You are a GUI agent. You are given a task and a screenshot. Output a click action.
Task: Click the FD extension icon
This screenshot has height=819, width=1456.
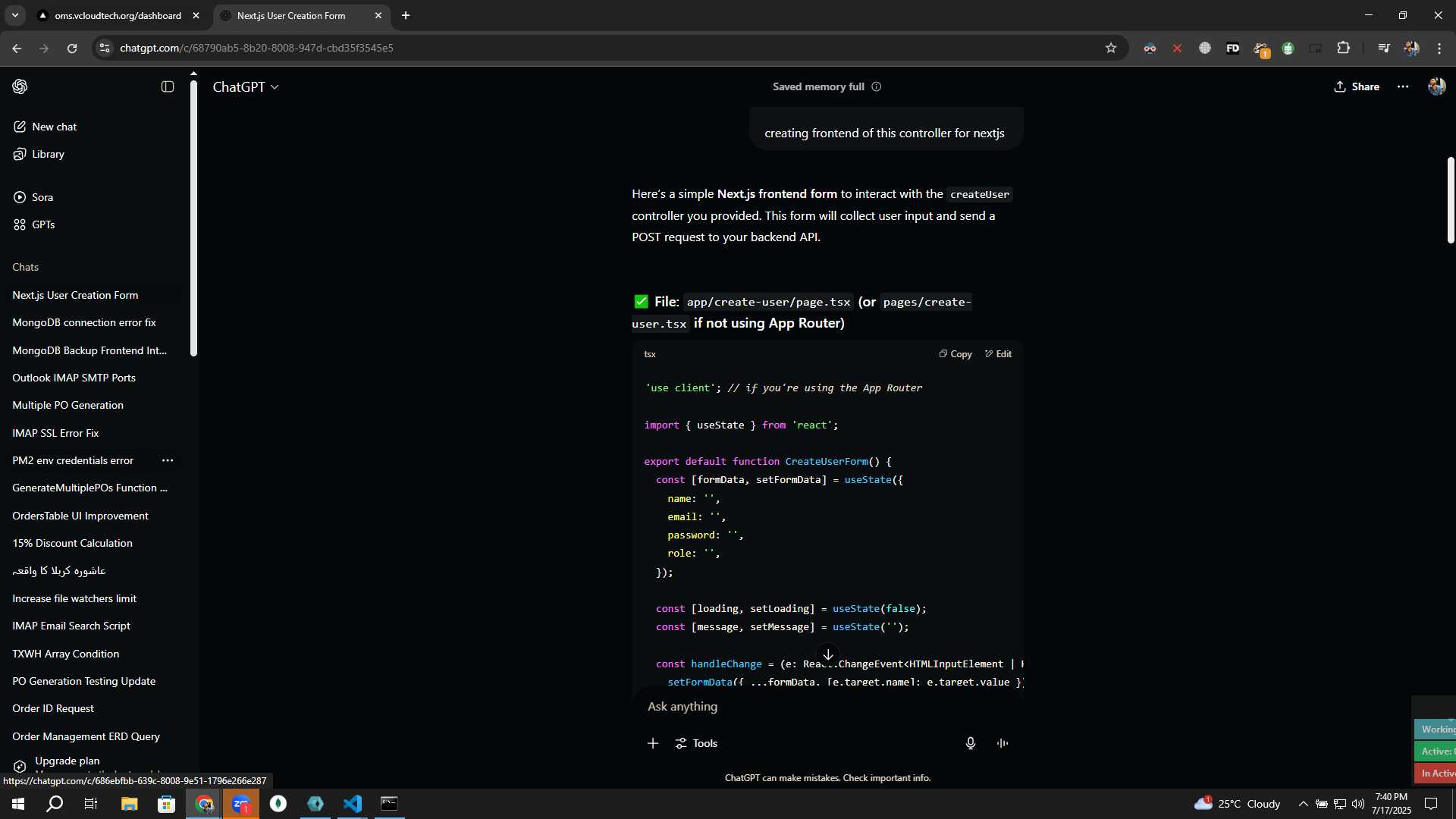point(1232,48)
